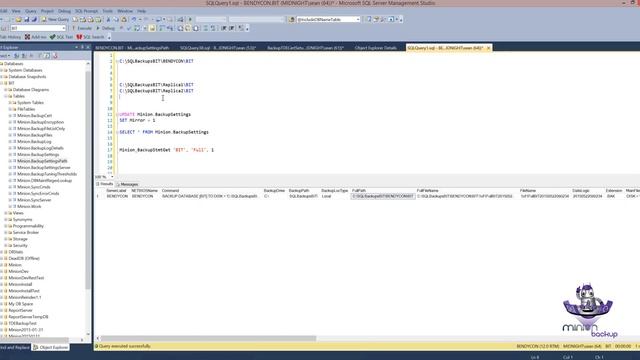Click the Parse checkmark icon
This screenshot has height=360, width=640.
[x=129, y=28]
